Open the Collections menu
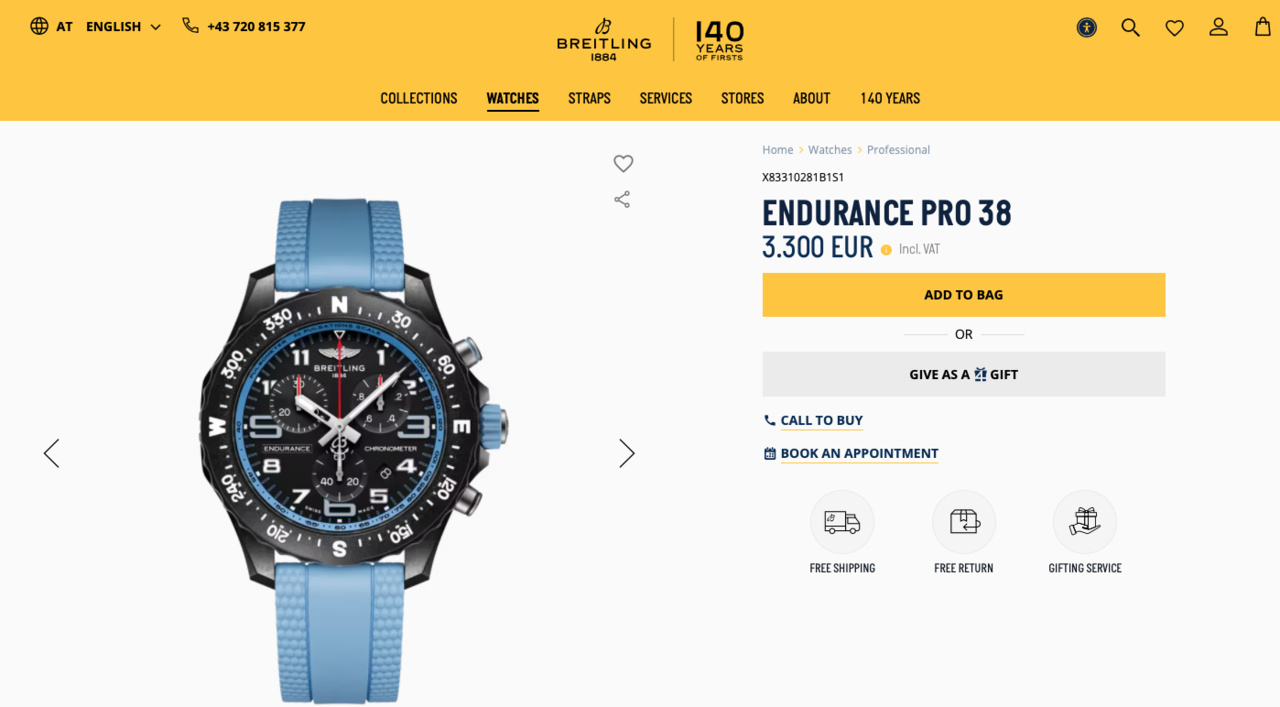Viewport: 1280px width, 707px height. click(x=419, y=98)
